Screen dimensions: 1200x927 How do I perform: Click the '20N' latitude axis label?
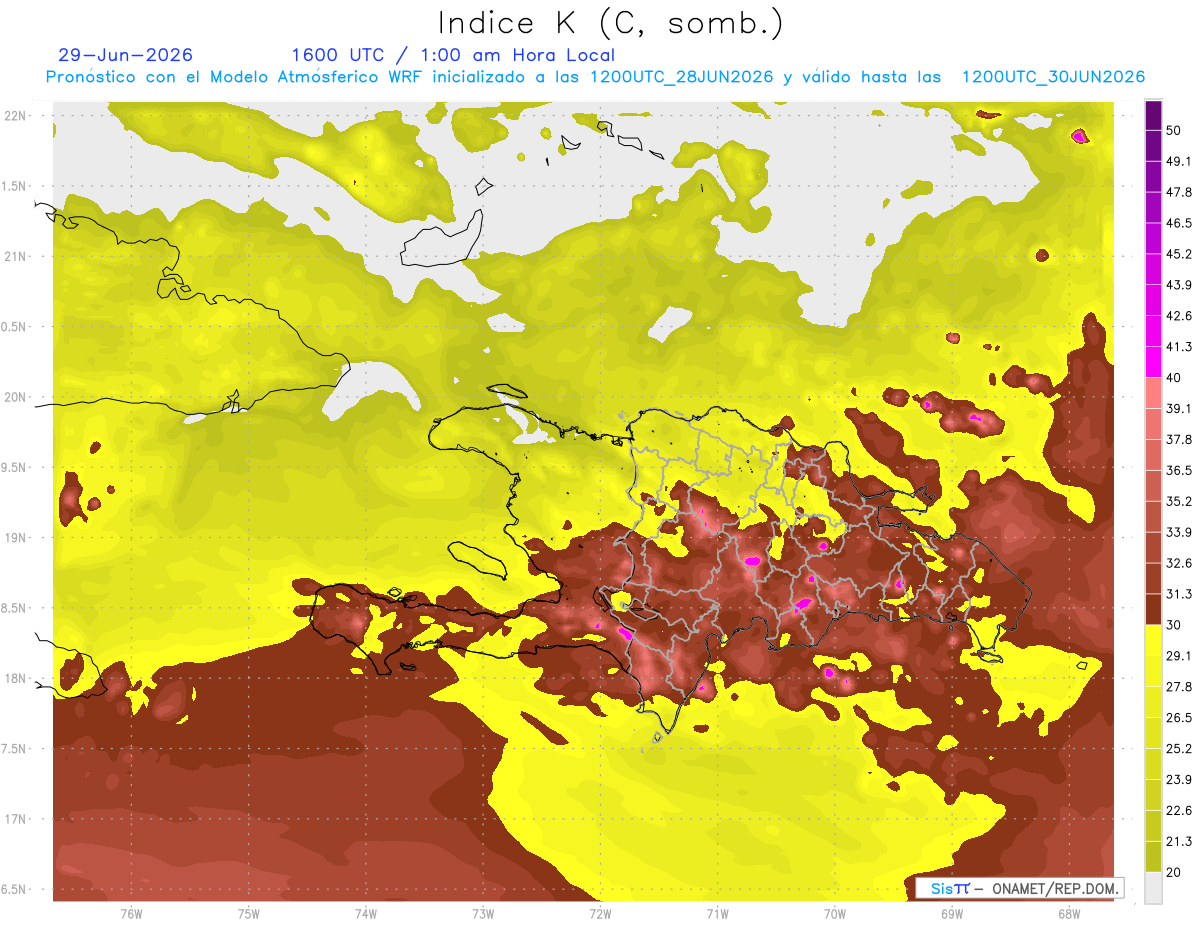click(x=14, y=397)
